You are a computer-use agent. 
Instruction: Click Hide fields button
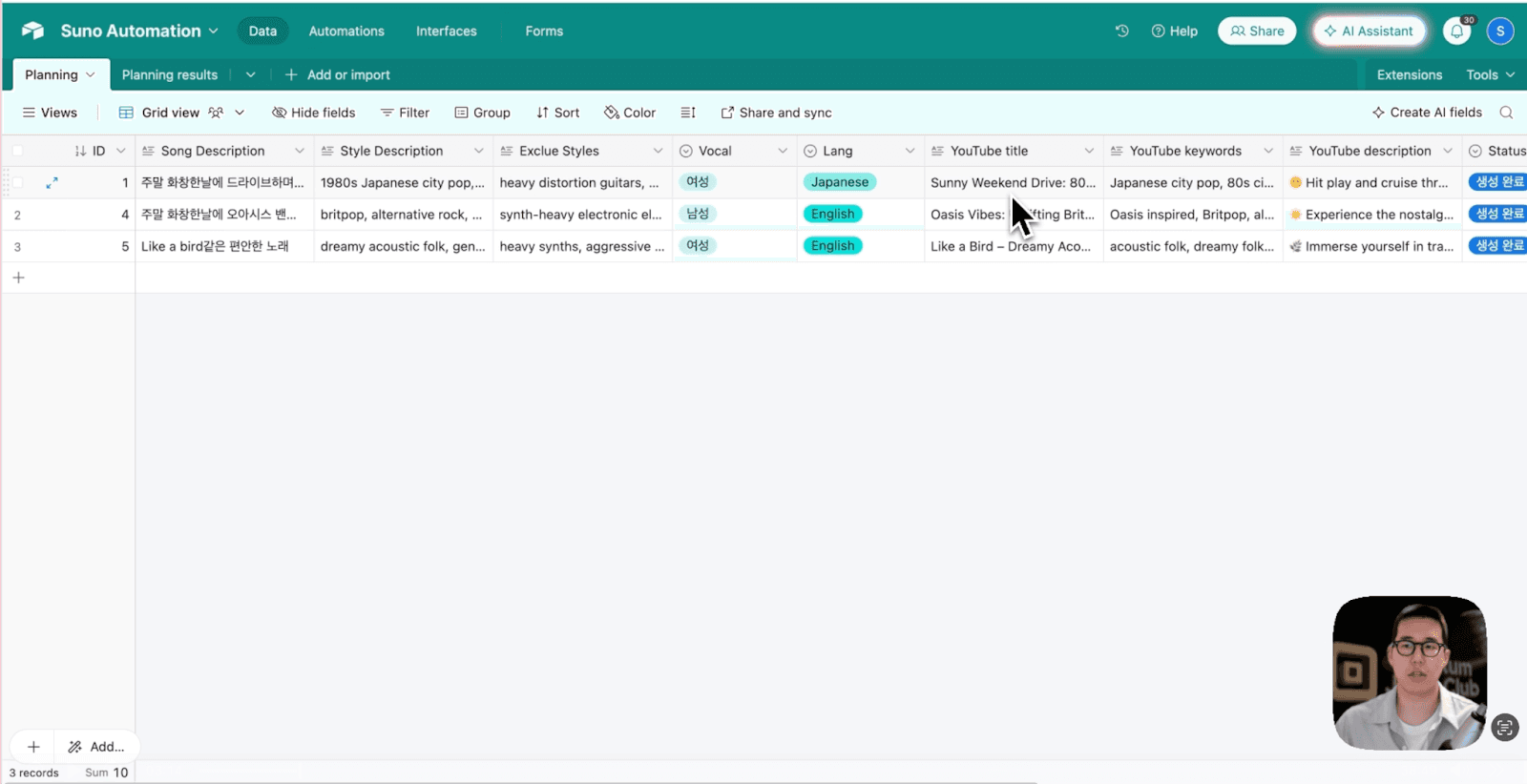coord(313,113)
